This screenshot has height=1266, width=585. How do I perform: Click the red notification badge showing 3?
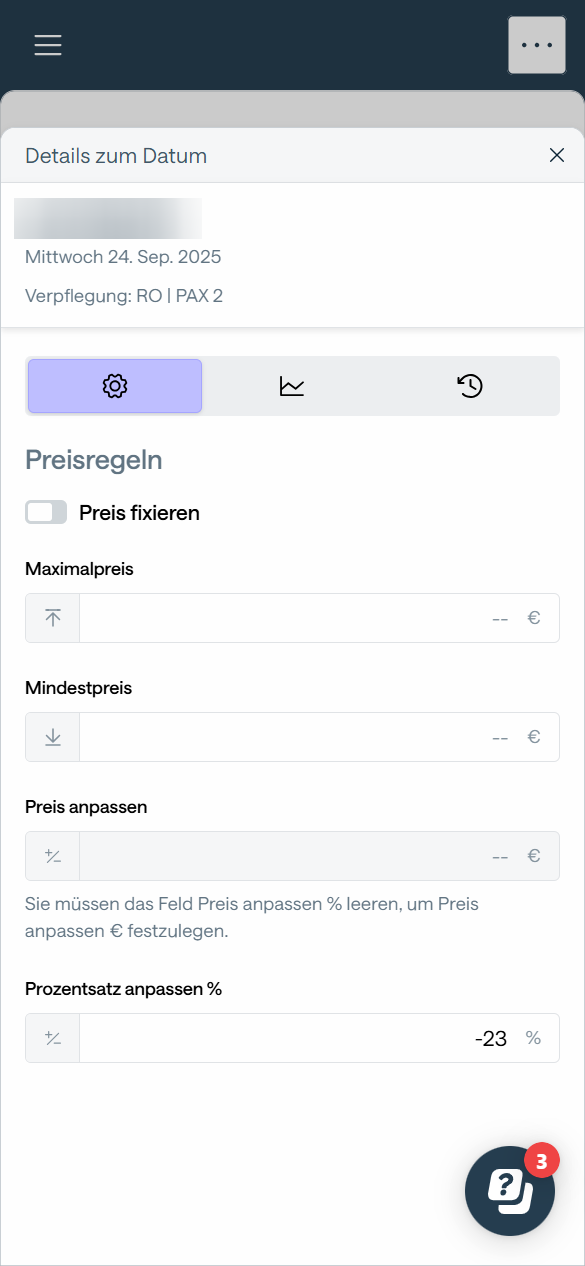click(x=542, y=1161)
